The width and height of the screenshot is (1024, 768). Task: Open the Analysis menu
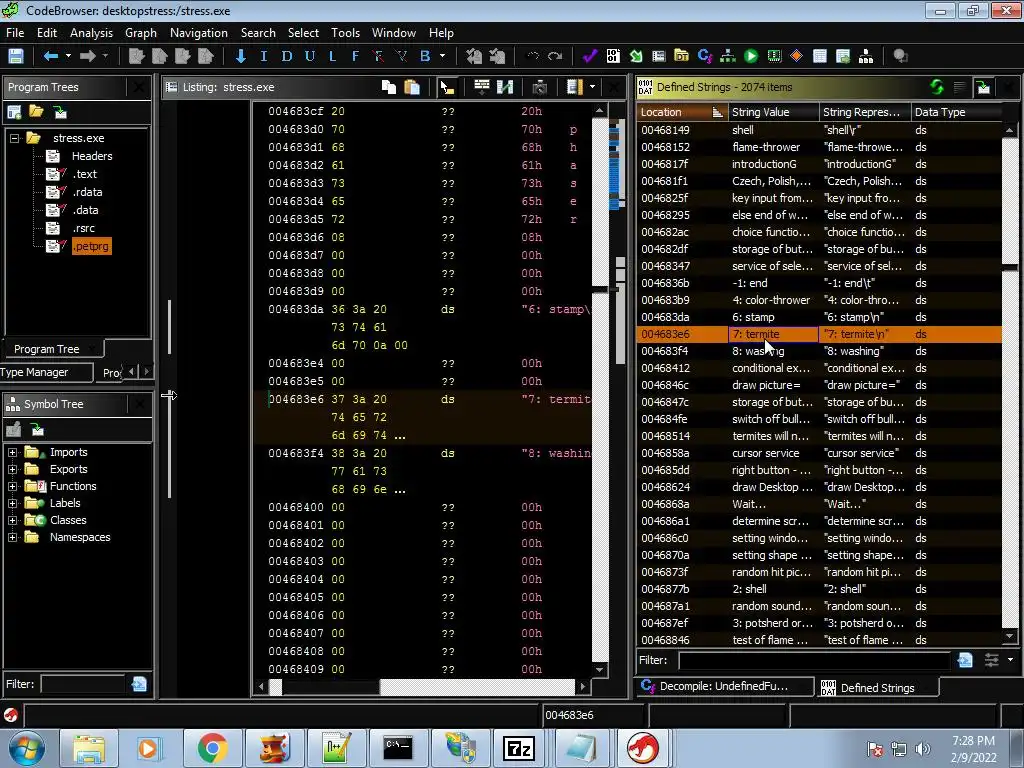pos(91,33)
